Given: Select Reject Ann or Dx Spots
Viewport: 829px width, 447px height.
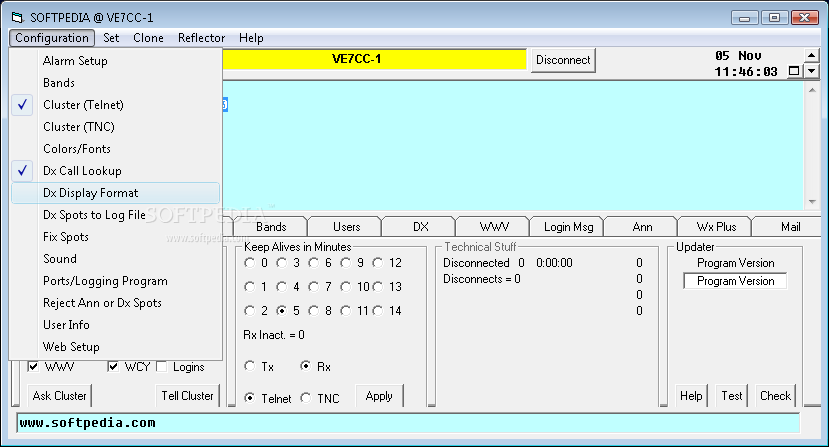Looking at the screenshot, I should pyautogui.click(x=115, y=303).
